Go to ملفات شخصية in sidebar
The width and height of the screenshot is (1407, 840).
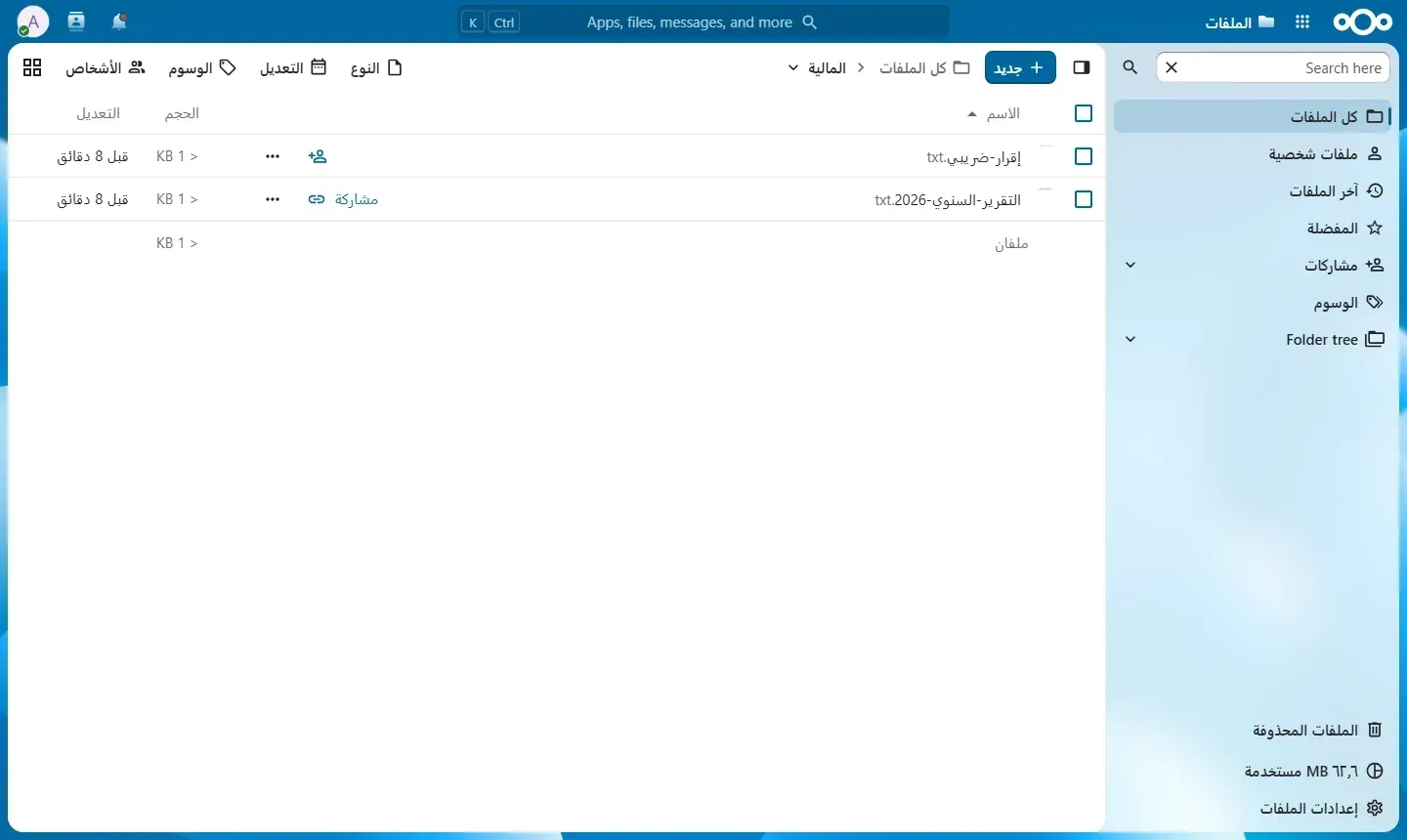coord(1253,153)
